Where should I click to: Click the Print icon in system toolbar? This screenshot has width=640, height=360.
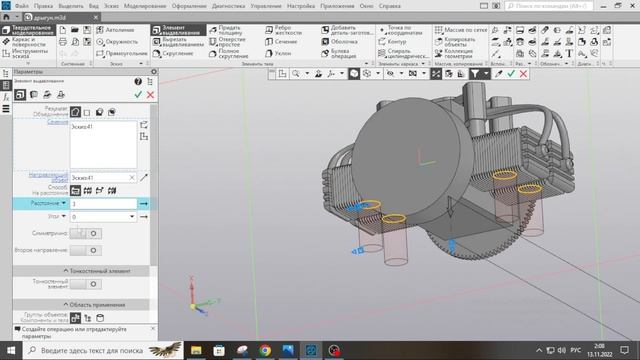point(63,42)
